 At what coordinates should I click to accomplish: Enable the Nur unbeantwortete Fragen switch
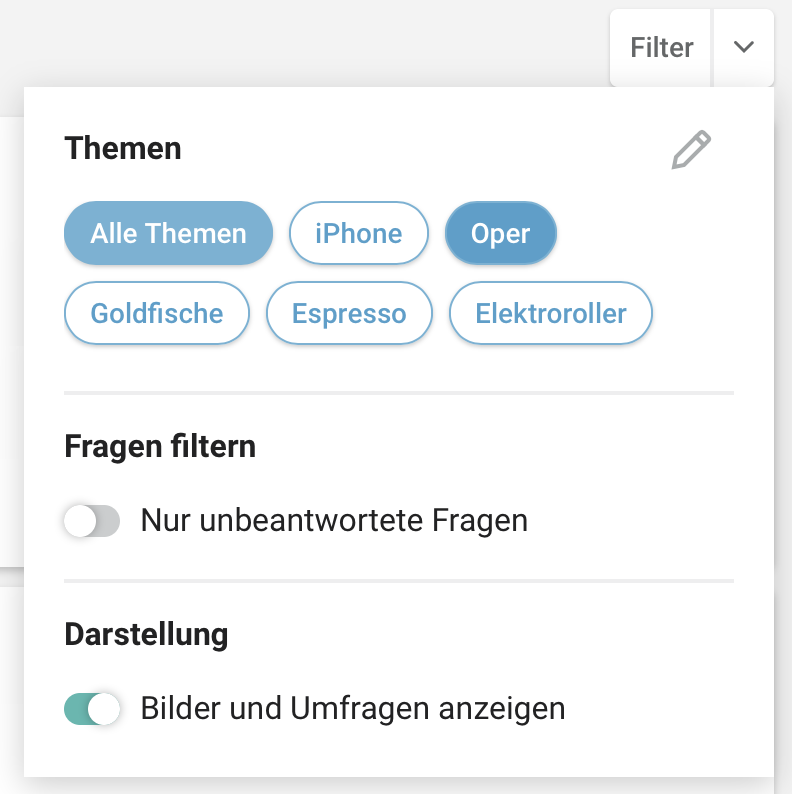(92, 521)
